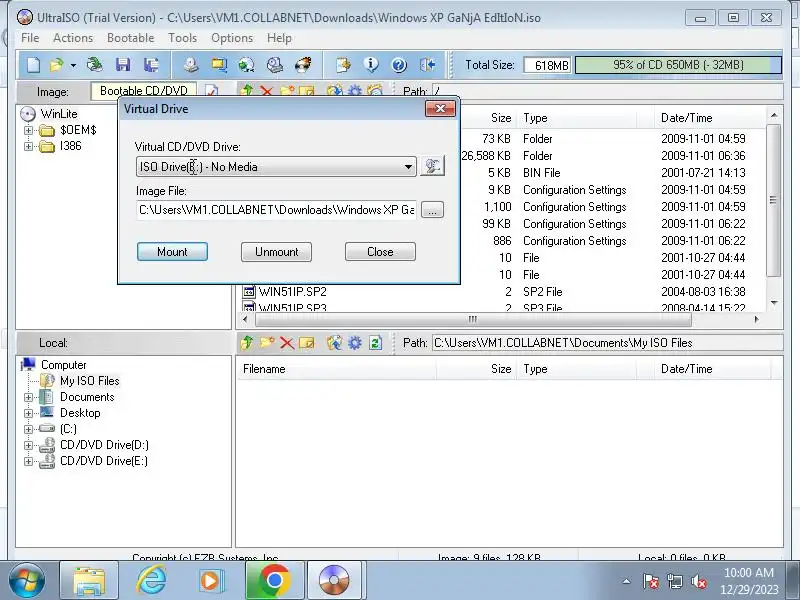
Task: Click the Add Files toolbar icon
Action: [x=343, y=65]
